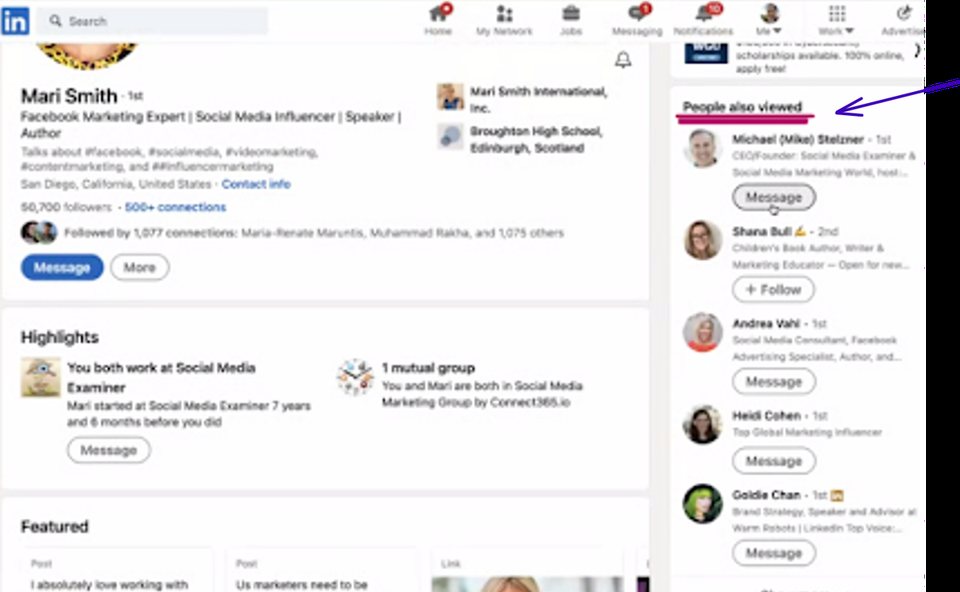Message Michael (Mike) Stelzner
960x592 pixels.
[x=774, y=197]
